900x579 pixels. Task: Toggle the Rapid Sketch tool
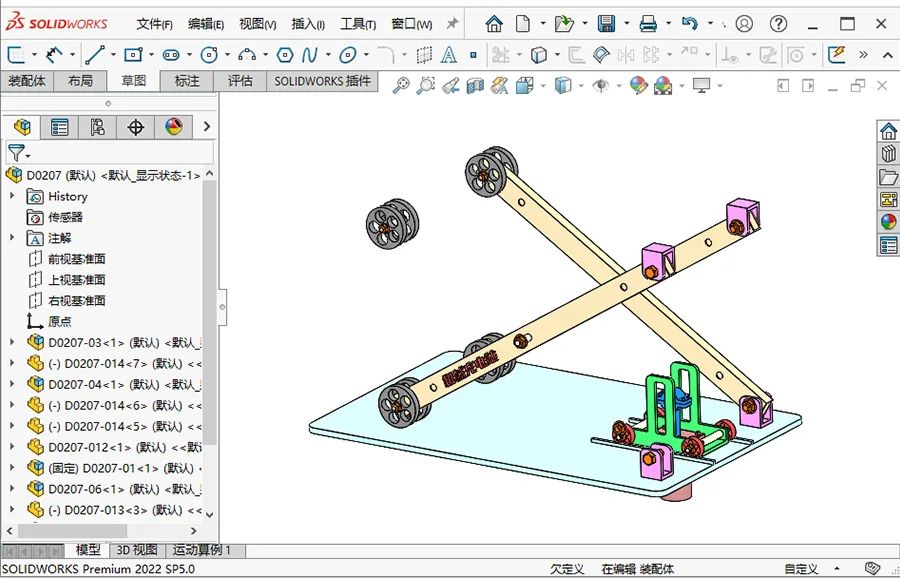click(x=837, y=55)
